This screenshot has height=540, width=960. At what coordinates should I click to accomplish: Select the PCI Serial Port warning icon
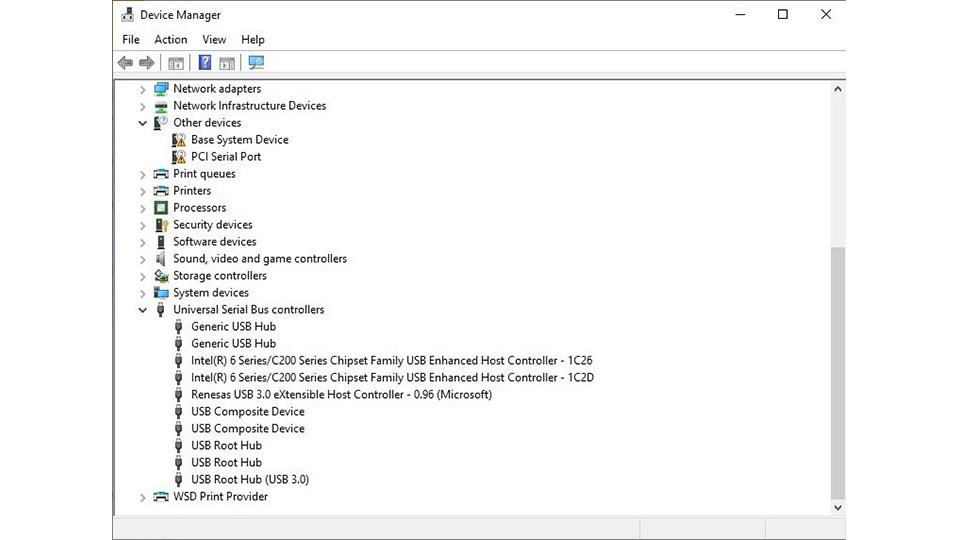[x=179, y=157]
